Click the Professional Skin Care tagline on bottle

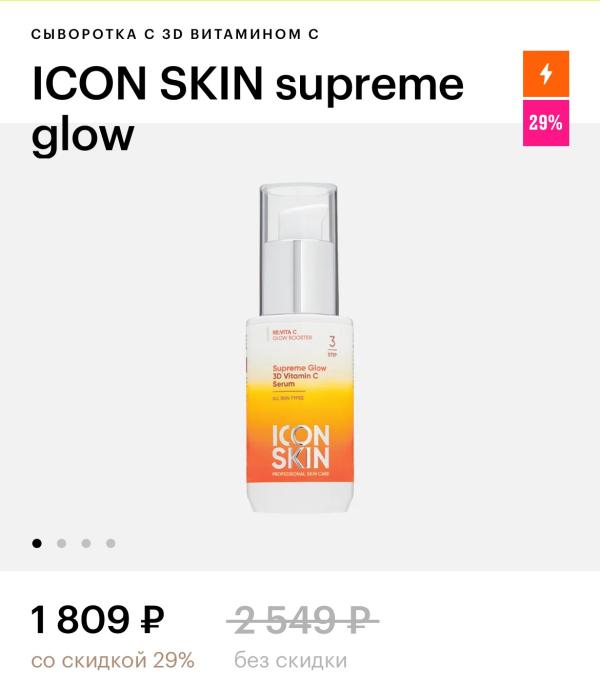(x=301, y=474)
